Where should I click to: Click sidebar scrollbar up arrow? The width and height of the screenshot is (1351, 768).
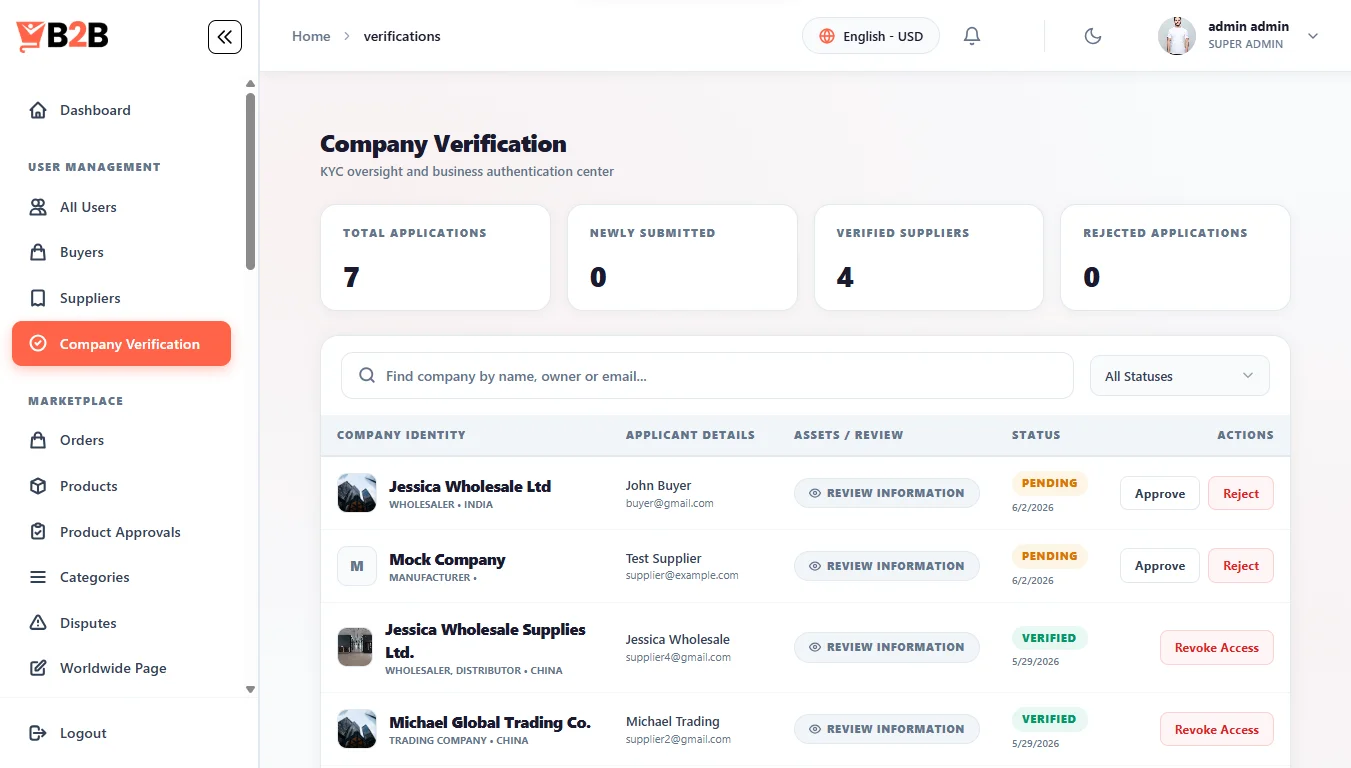pyautogui.click(x=250, y=83)
